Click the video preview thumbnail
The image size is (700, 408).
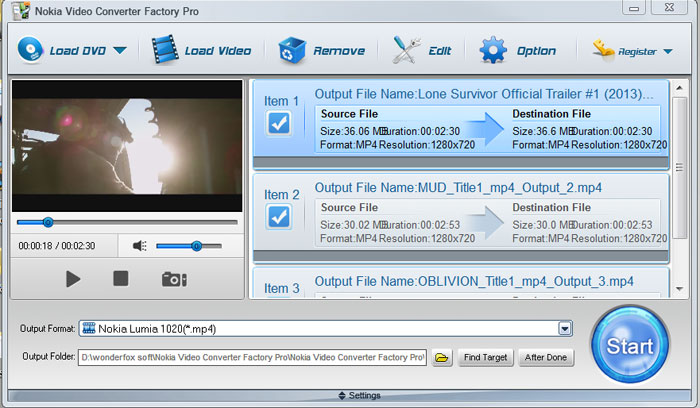coord(127,146)
